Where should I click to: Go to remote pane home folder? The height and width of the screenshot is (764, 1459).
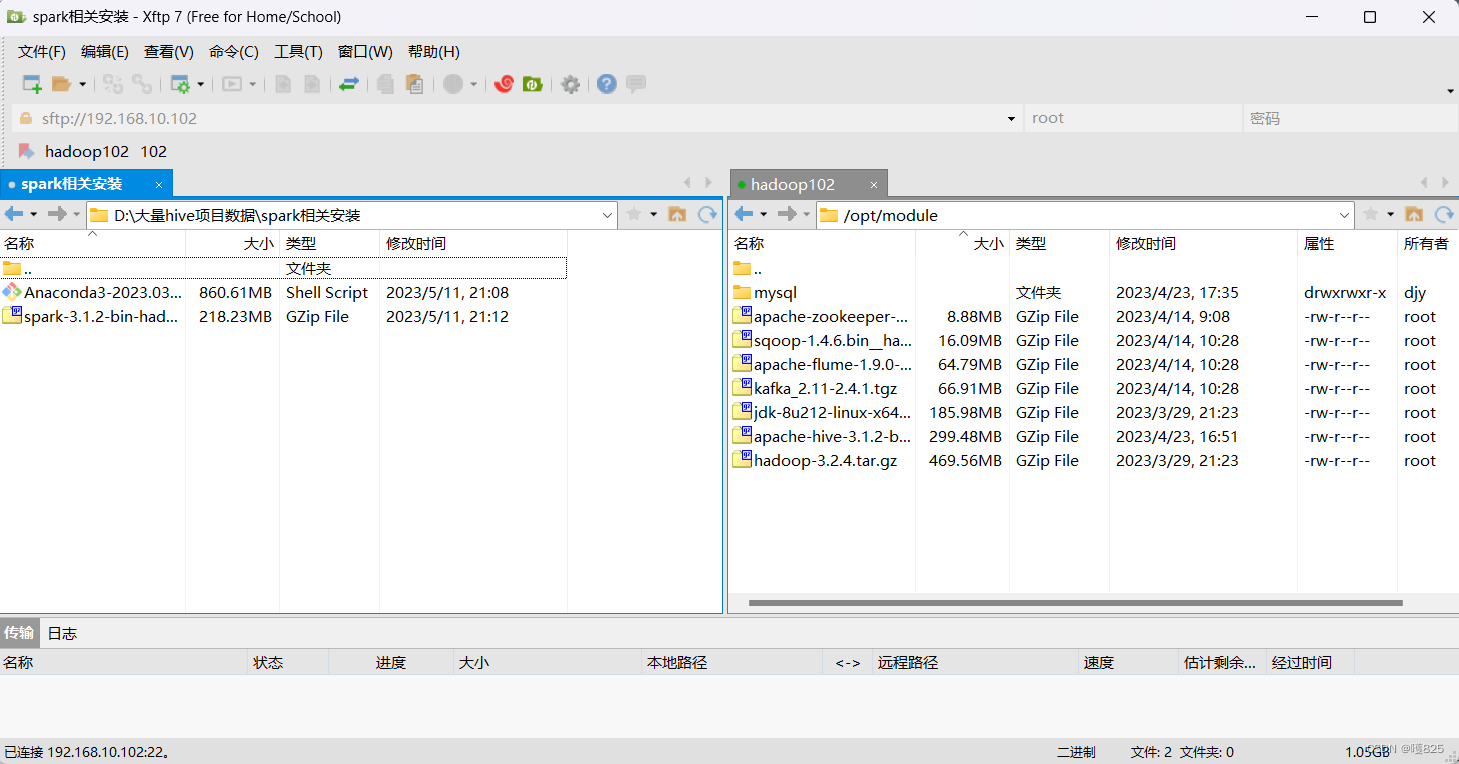(x=1414, y=214)
